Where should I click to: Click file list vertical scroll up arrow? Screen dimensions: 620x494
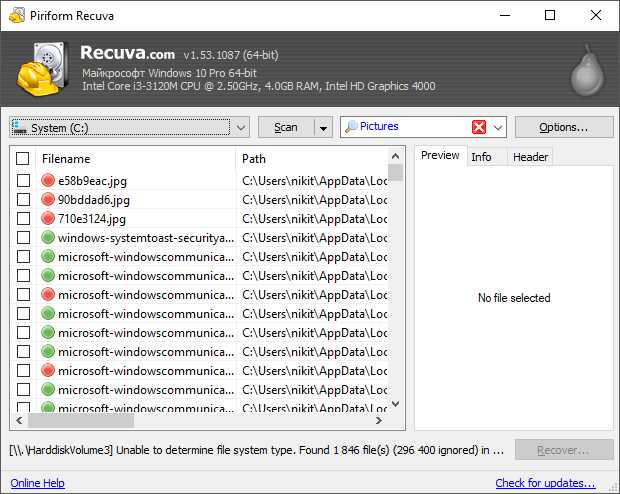pos(395,156)
